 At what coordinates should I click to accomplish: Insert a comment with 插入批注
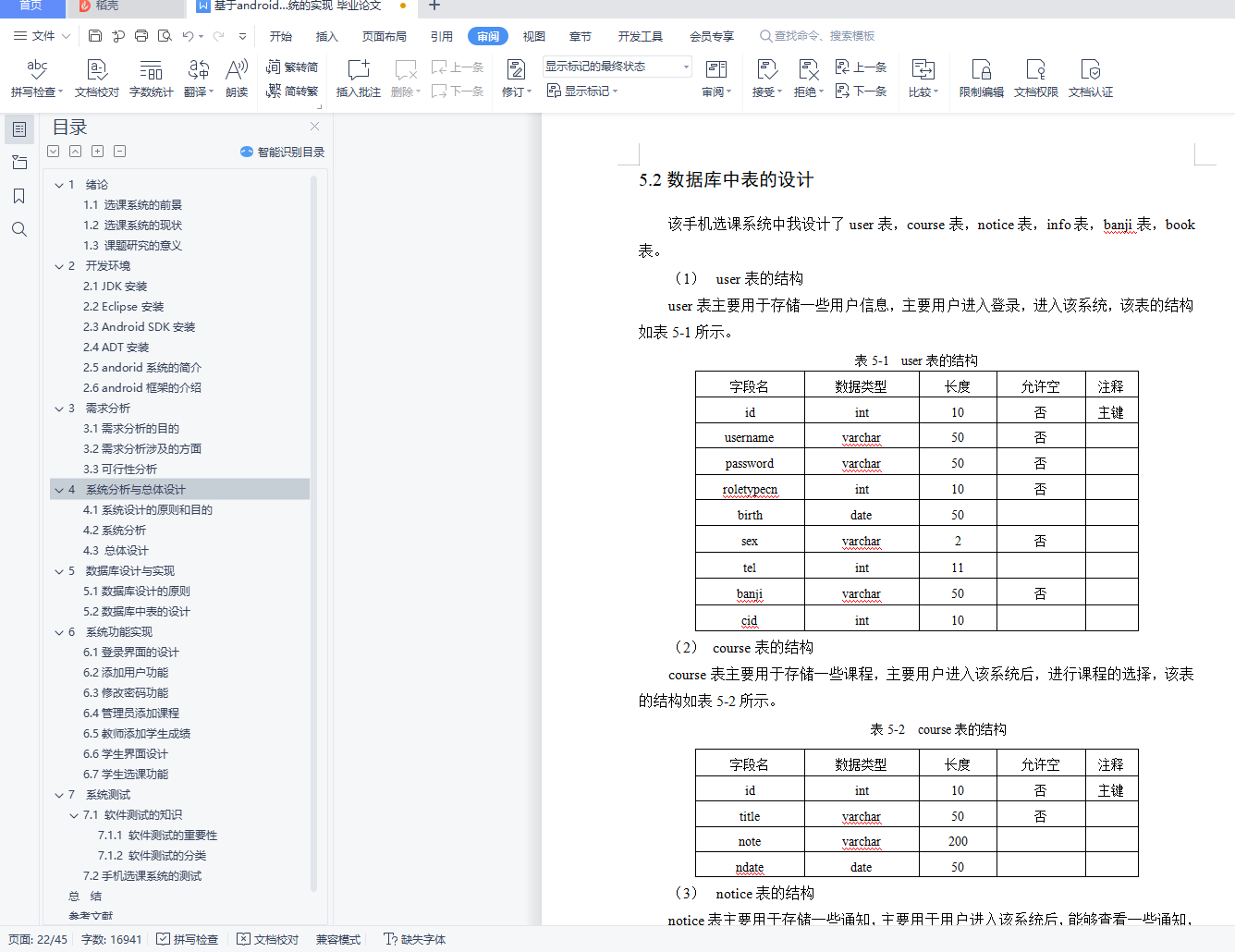358,79
